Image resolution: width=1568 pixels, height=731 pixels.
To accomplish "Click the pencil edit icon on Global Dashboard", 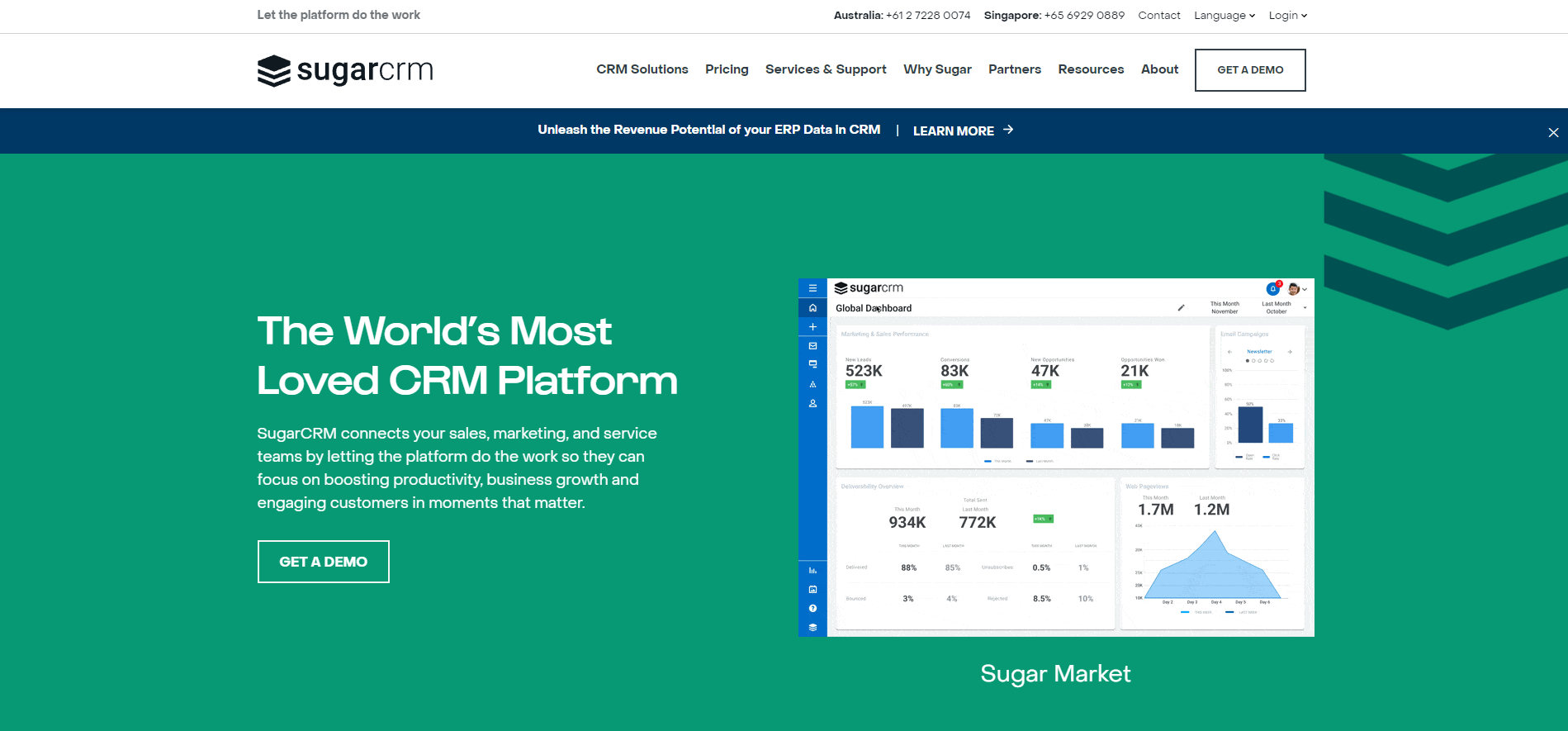I will coord(1181,308).
